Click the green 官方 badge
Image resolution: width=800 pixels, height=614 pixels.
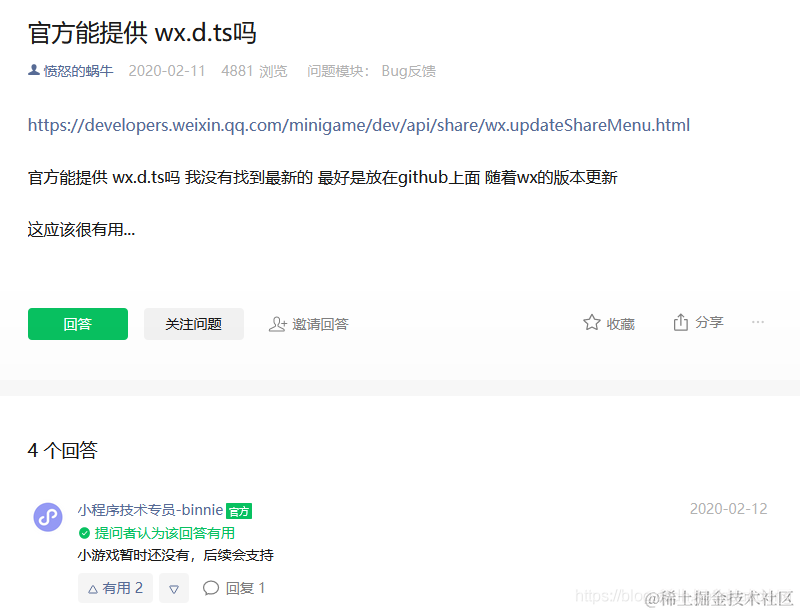(x=239, y=511)
